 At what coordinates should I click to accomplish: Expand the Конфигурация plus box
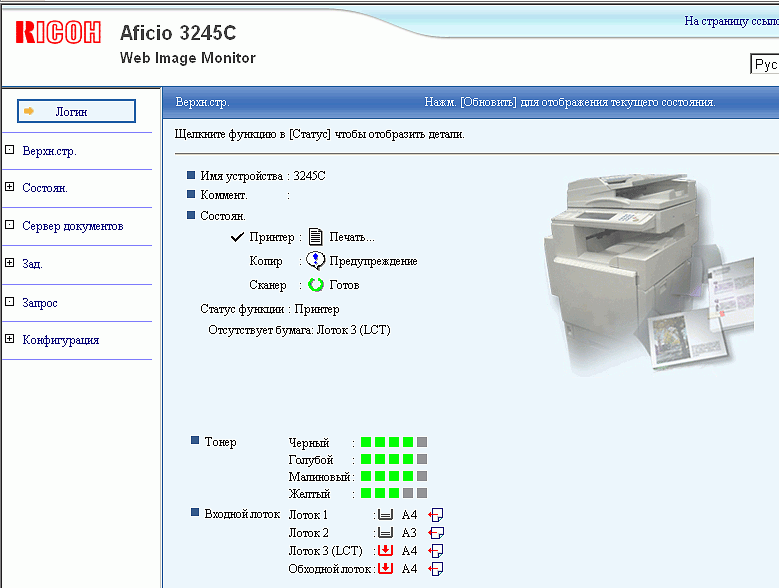coord(10,340)
